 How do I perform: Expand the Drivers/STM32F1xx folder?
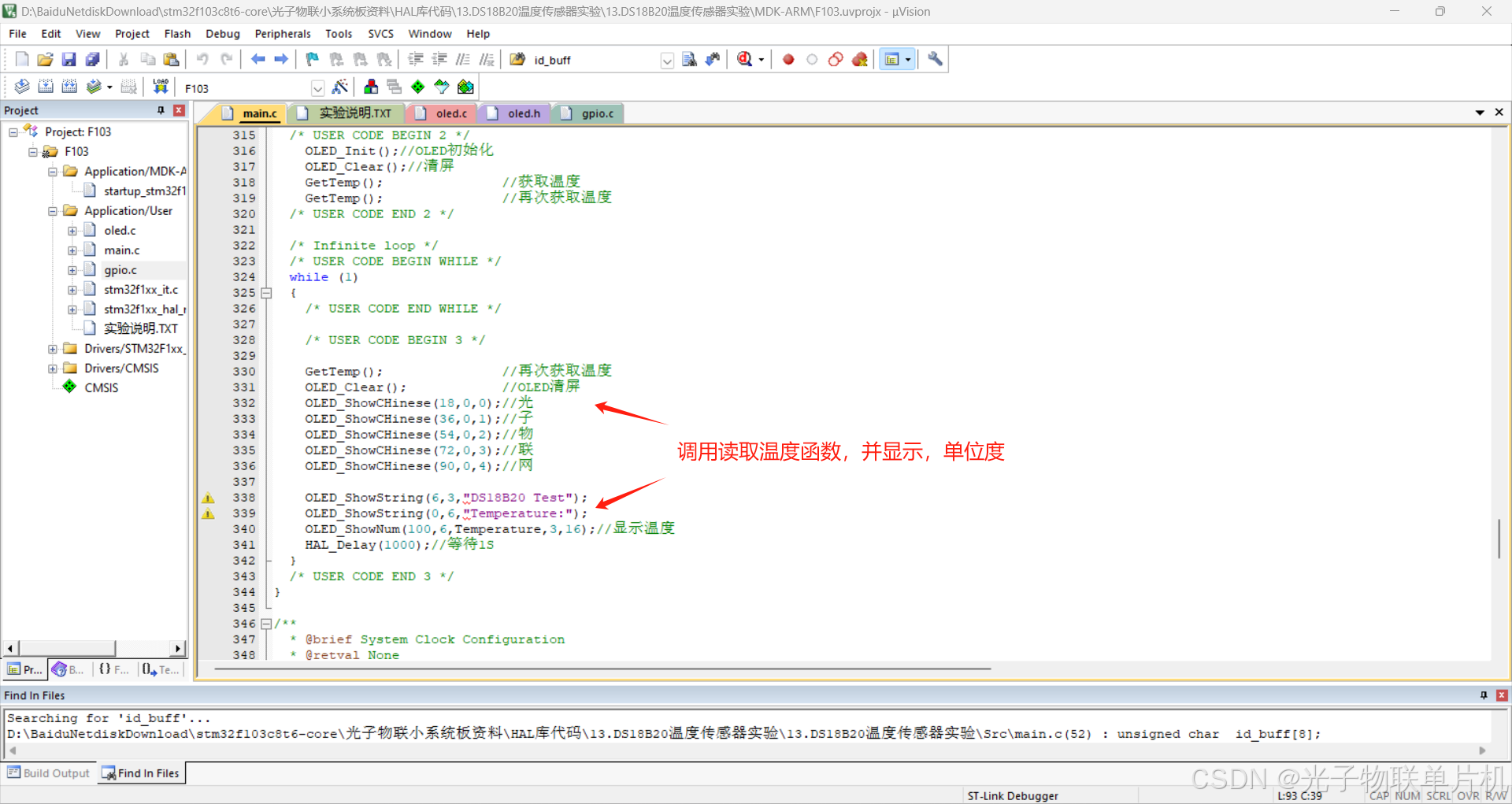coord(53,349)
